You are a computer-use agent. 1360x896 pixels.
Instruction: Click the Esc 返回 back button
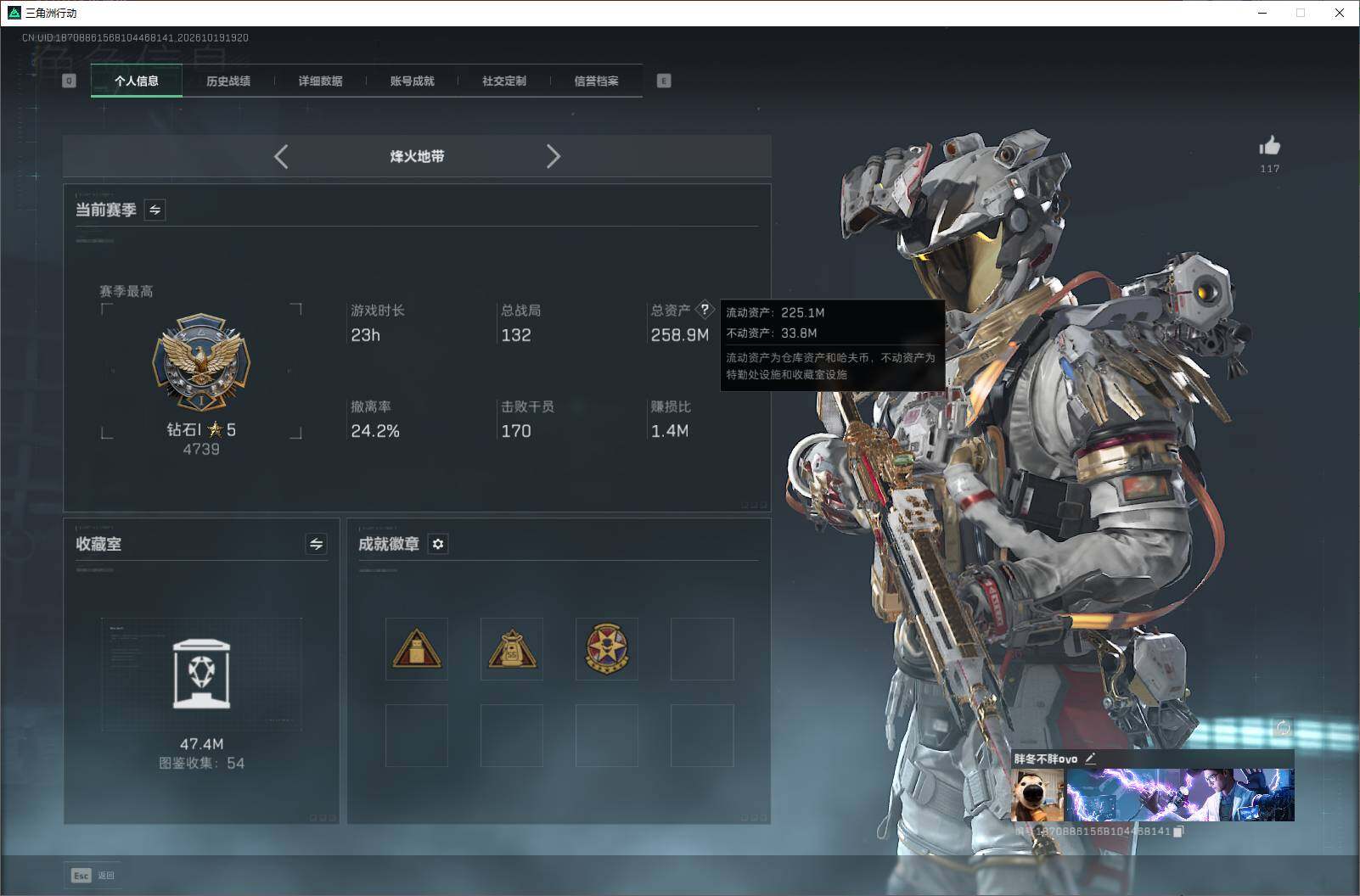click(x=93, y=875)
